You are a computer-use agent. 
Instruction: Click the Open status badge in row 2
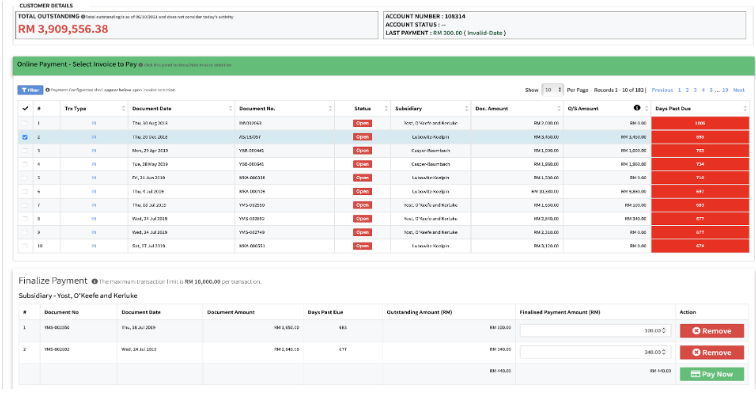coord(362,137)
